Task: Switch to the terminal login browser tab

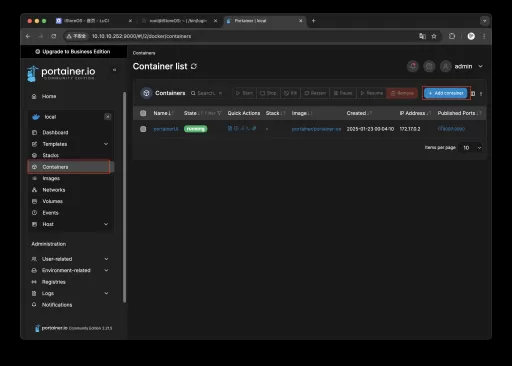Action: (x=178, y=21)
